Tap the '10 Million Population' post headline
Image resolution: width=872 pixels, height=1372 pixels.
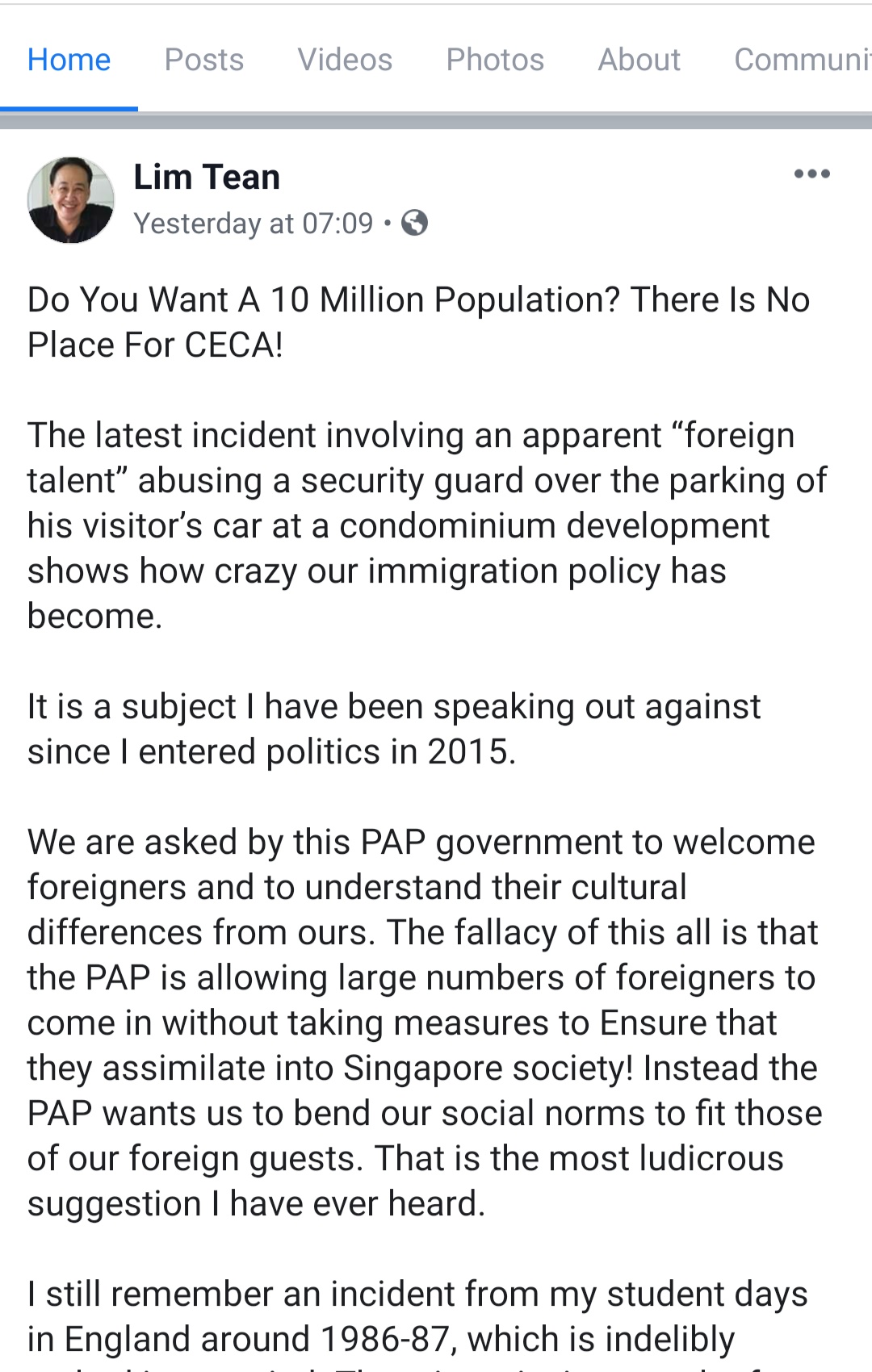pyautogui.click(x=418, y=300)
